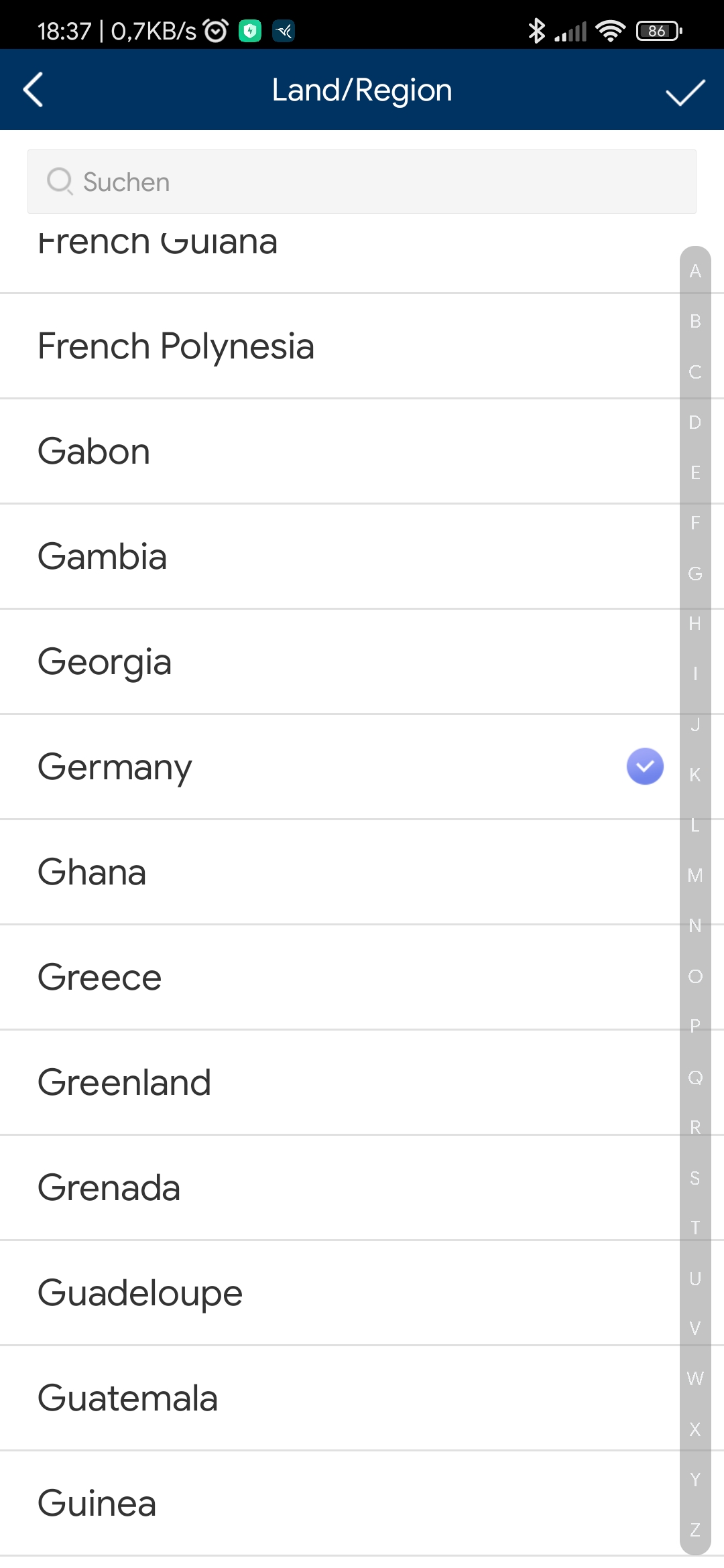Jump to letter A in index

[695, 271]
